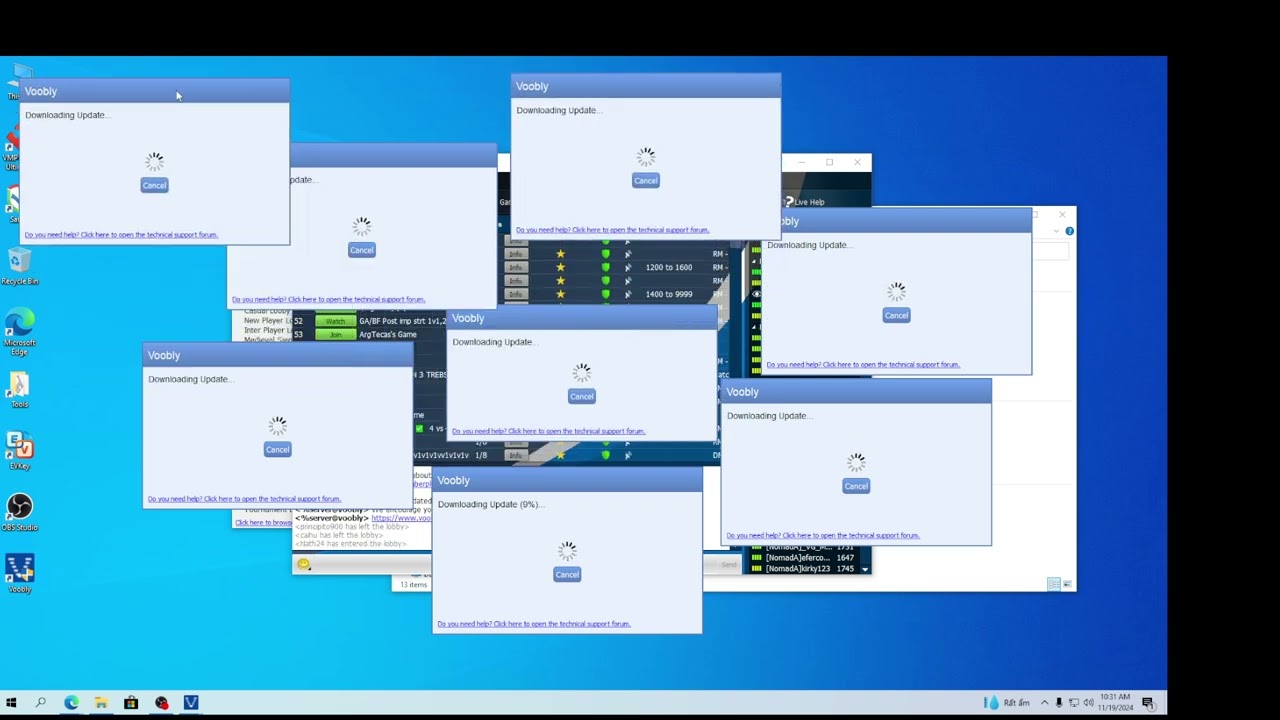
Task: Open the taskbar clock and date
Action: 1116,702
